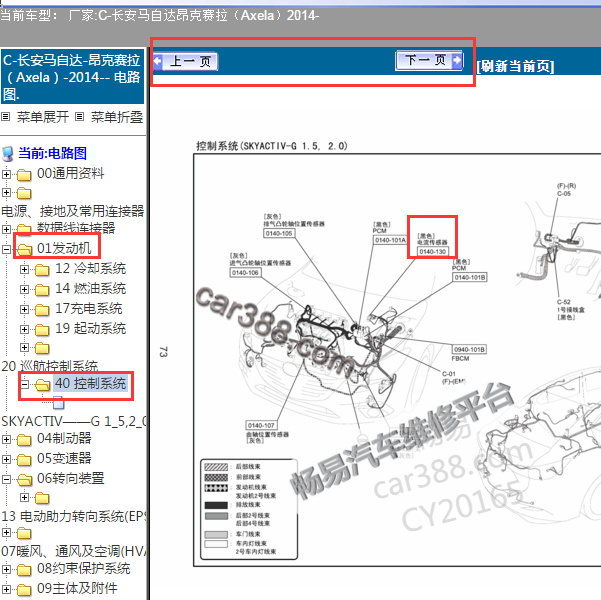601x600 pixels.
Task: Expand the 13 电动助力转向系统 node
Action: click(25, 497)
